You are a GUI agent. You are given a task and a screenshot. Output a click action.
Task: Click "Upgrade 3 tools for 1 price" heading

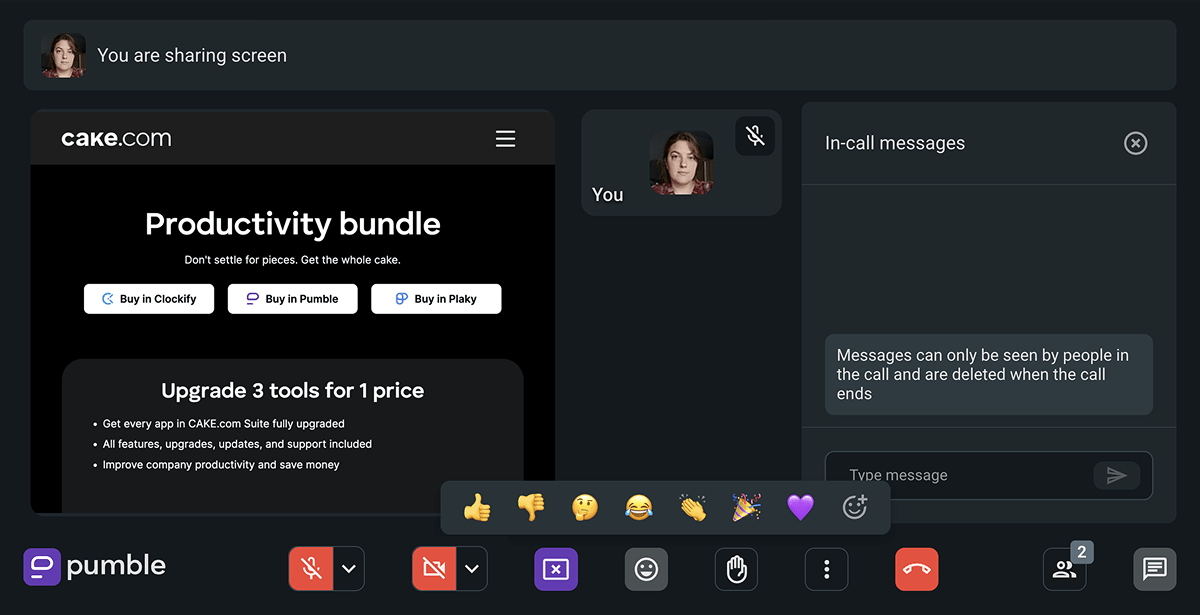(x=293, y=391)
